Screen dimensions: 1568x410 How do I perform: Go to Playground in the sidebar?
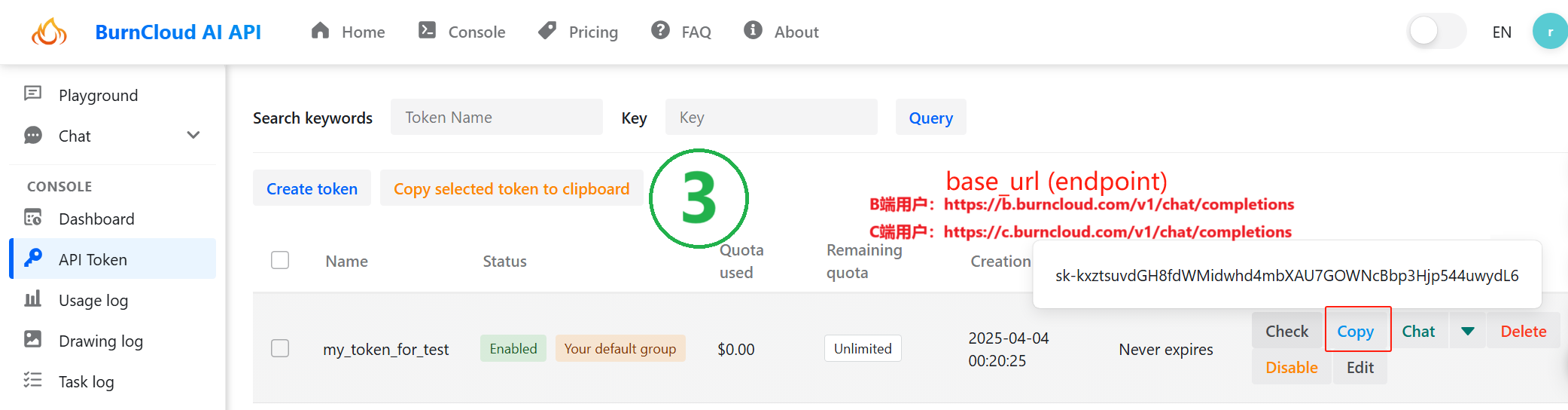click(x=113, y=95)
